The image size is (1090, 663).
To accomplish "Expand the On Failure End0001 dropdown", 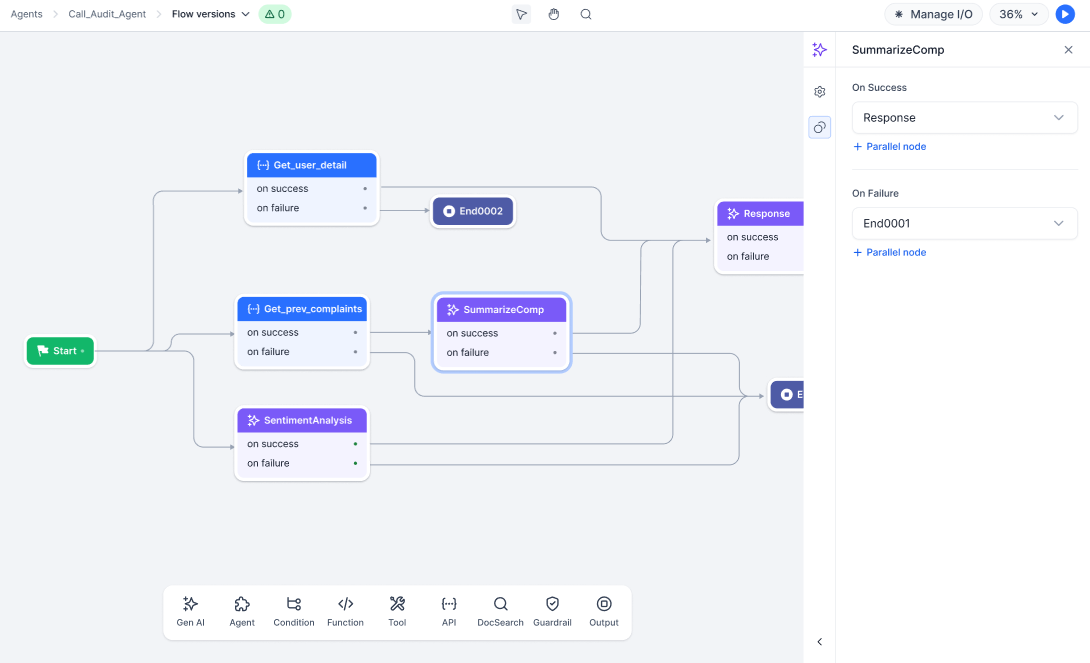I will 964,224.
